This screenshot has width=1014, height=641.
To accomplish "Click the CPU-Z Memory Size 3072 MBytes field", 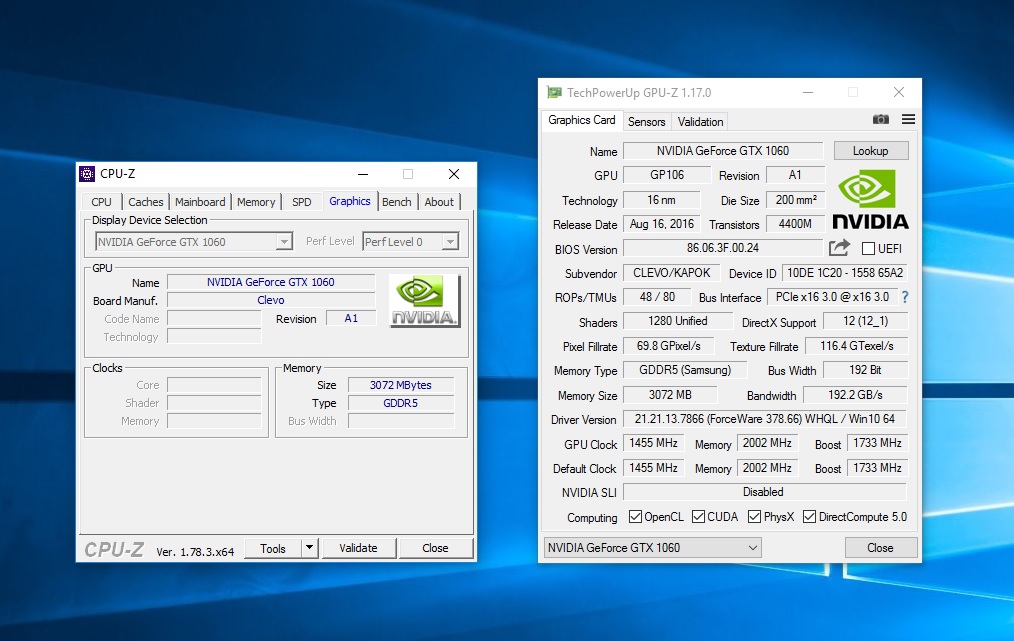I will 401,385.
